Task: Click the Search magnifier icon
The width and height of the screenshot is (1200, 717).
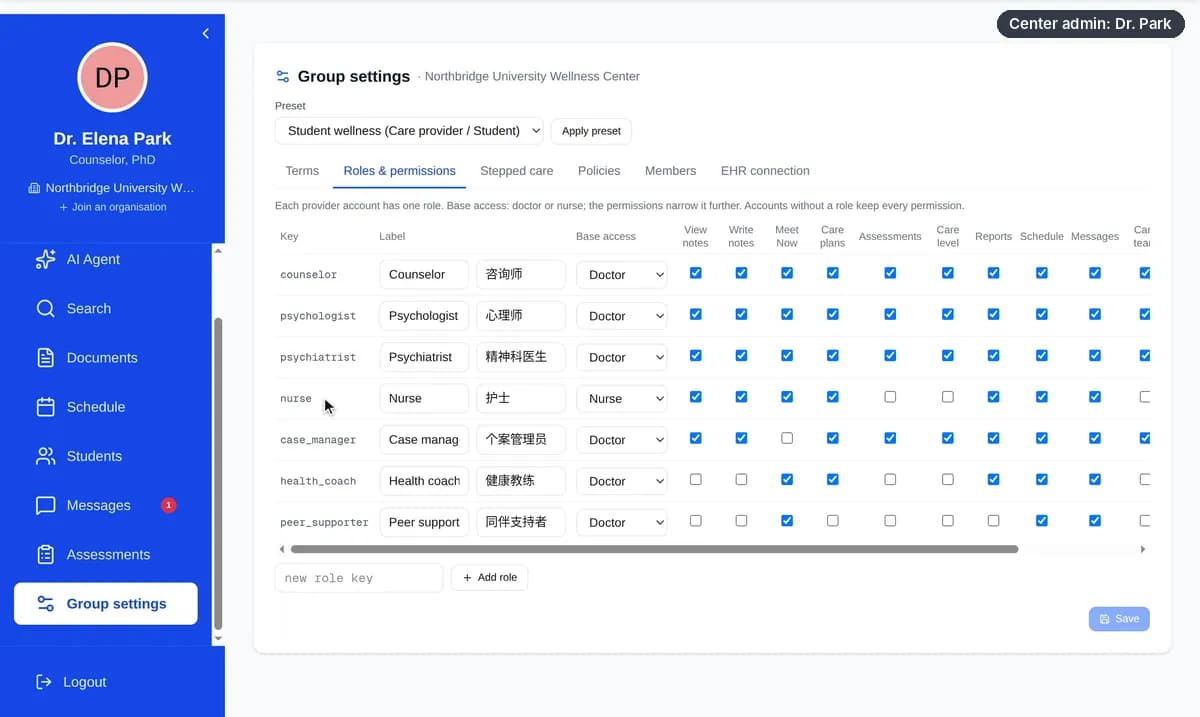Action: [45, 308]
